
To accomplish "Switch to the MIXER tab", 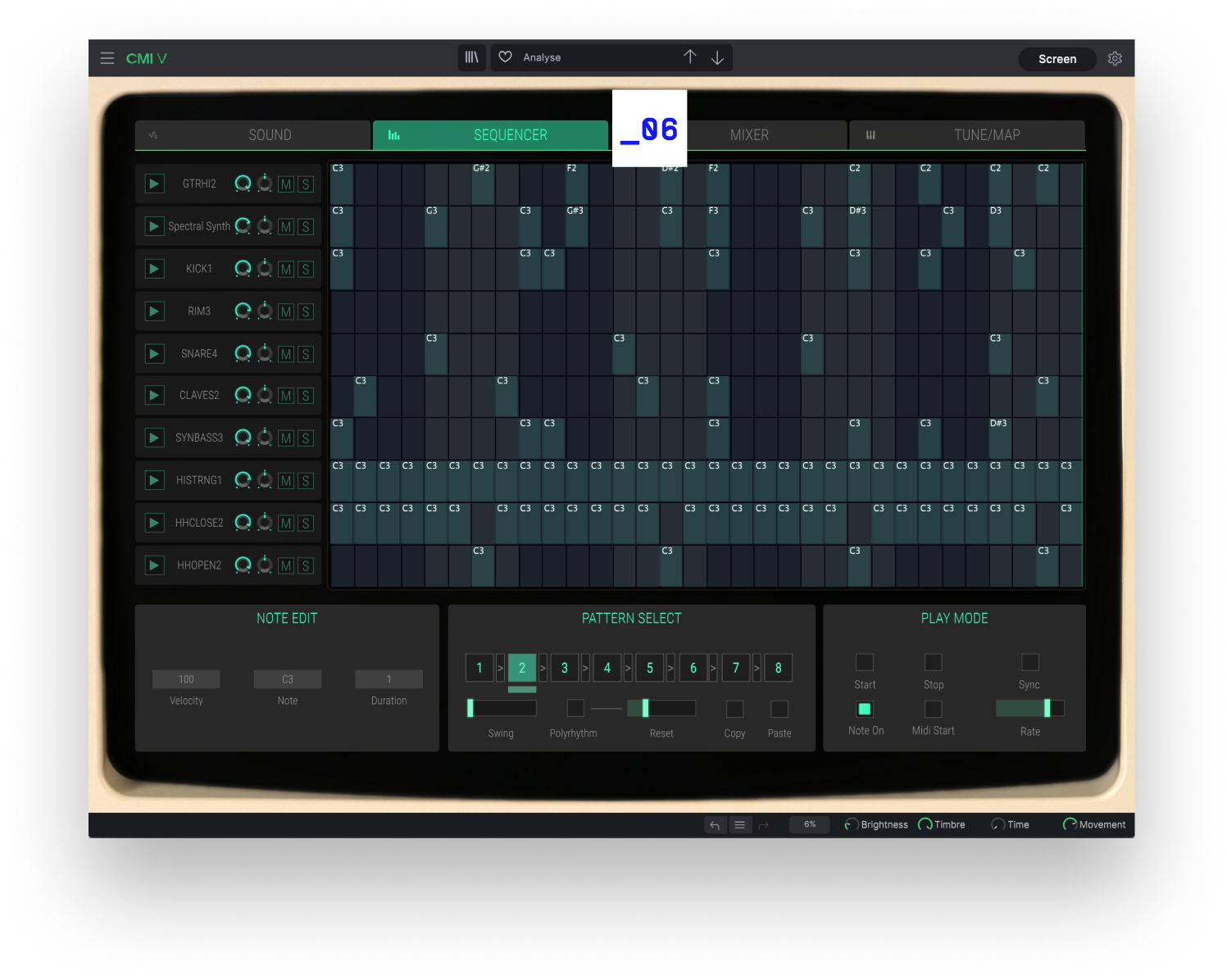I will click(x=749, y=135).
